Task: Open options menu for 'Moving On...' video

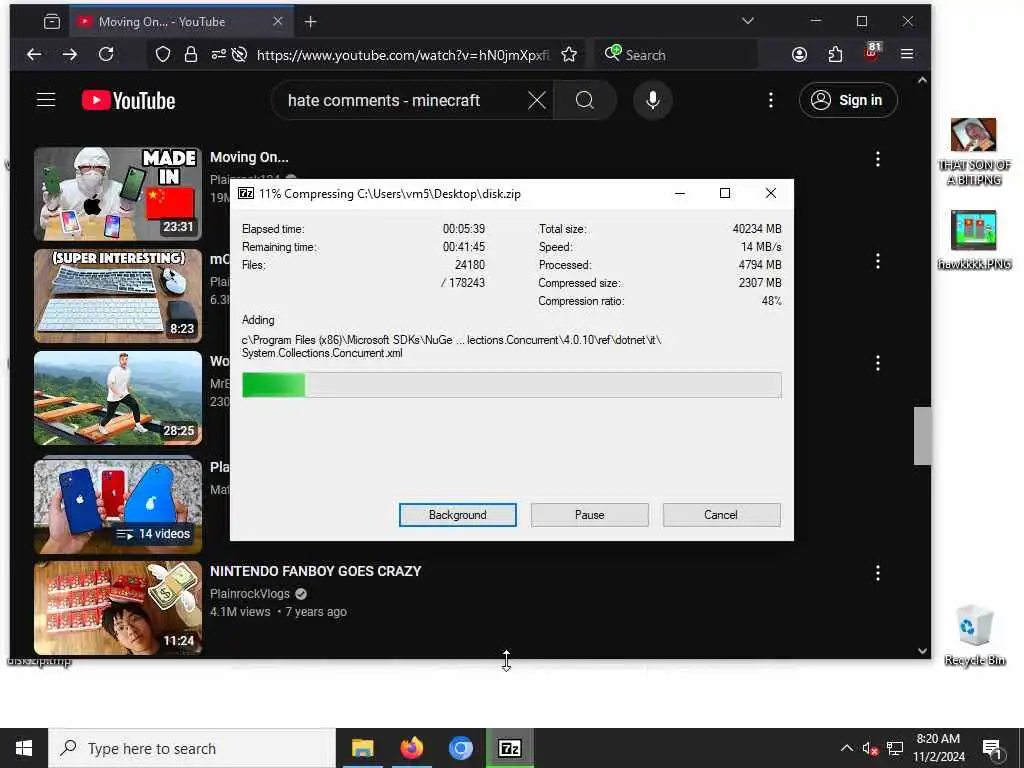Action: coord(878,159)
